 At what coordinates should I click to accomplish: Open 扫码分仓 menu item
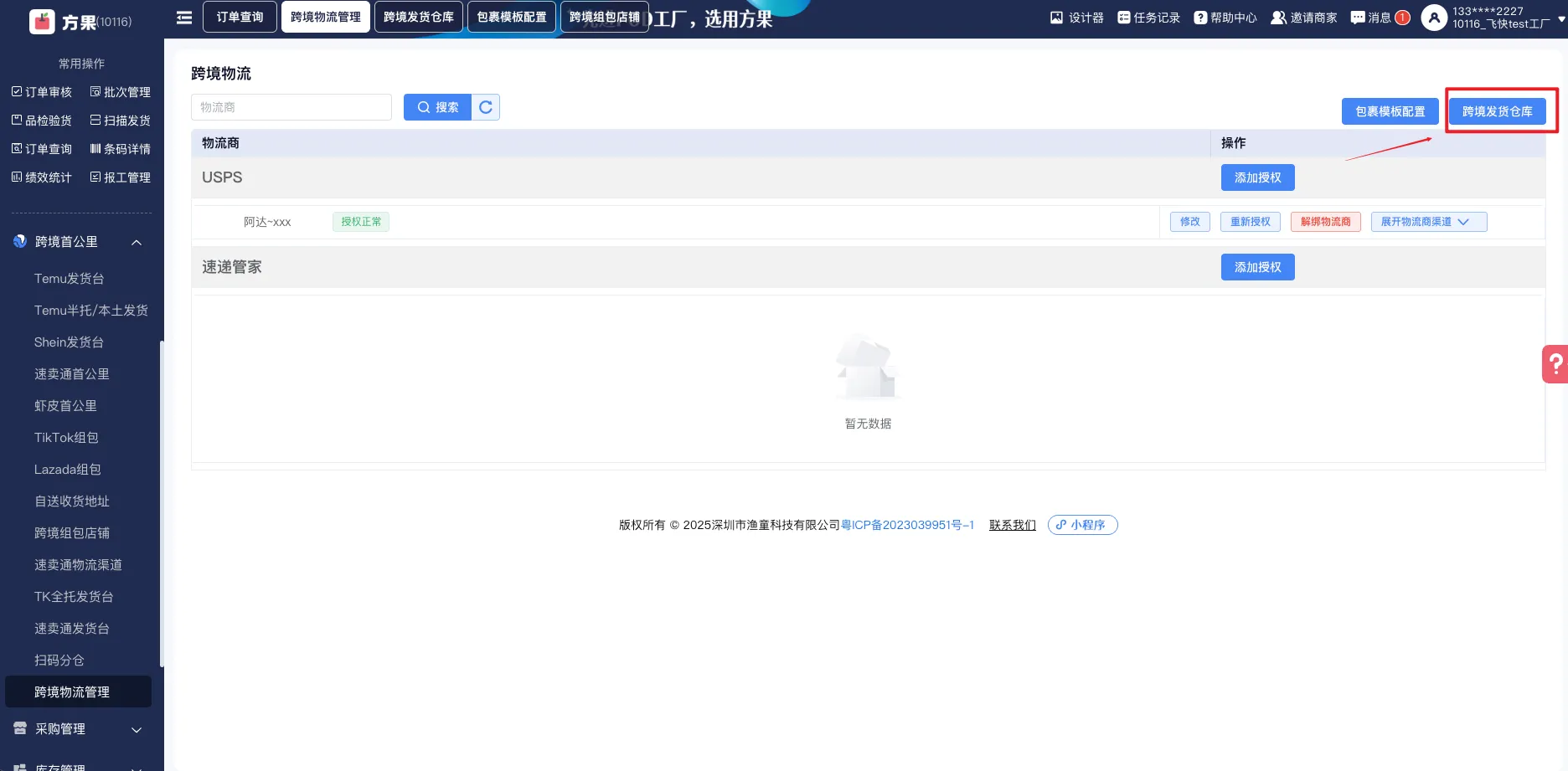tap(59, 660)
